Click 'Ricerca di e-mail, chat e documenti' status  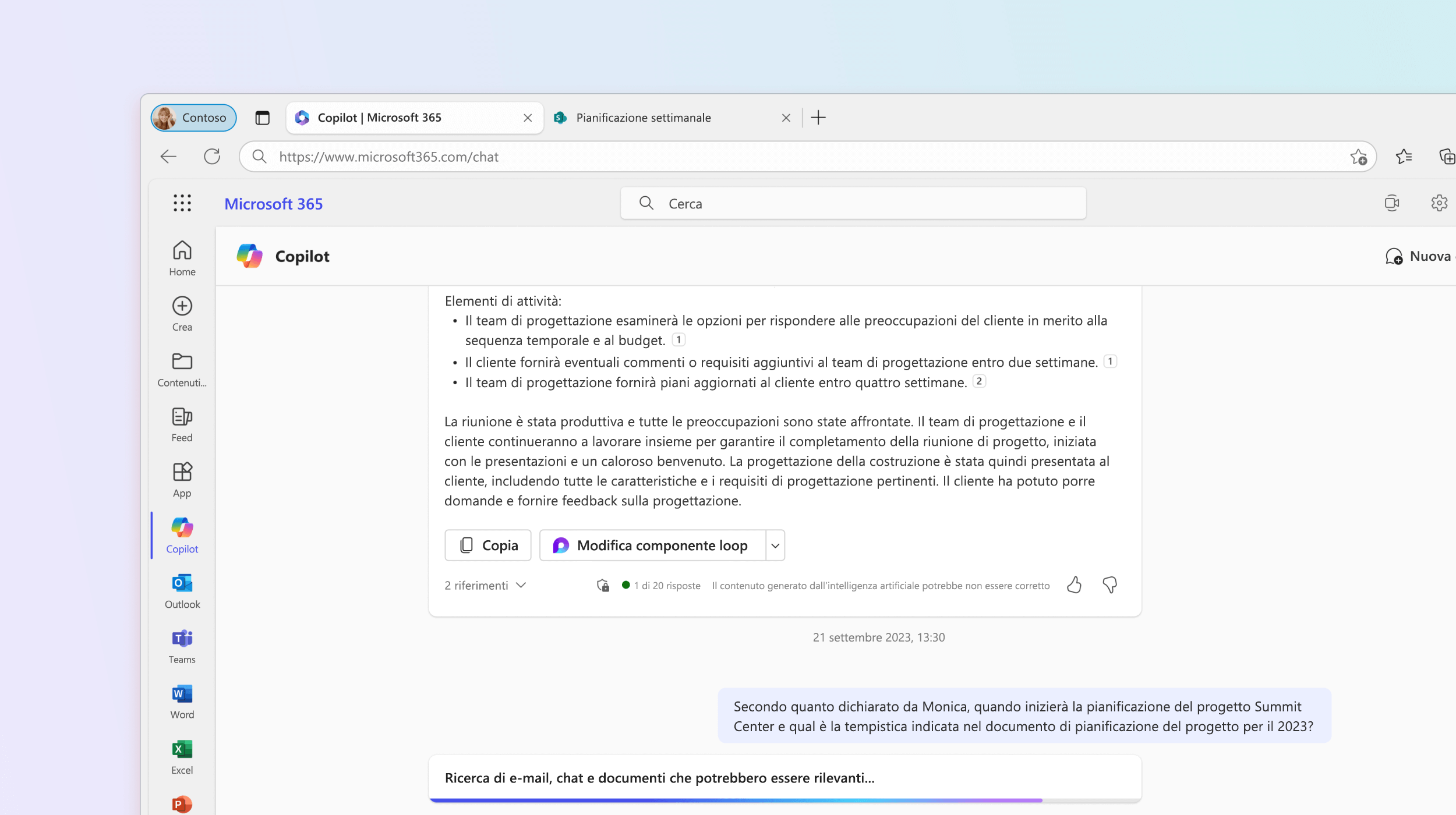[659, 778]
